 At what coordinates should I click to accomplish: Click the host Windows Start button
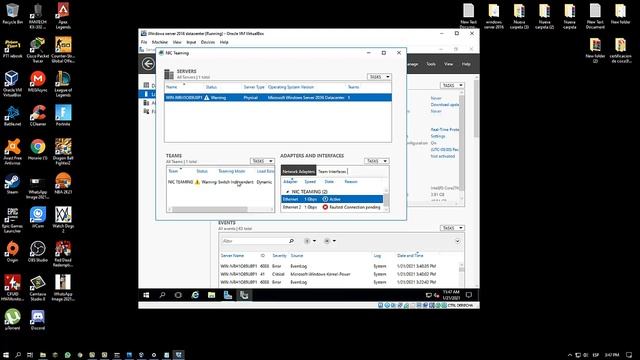pos(6,355)
